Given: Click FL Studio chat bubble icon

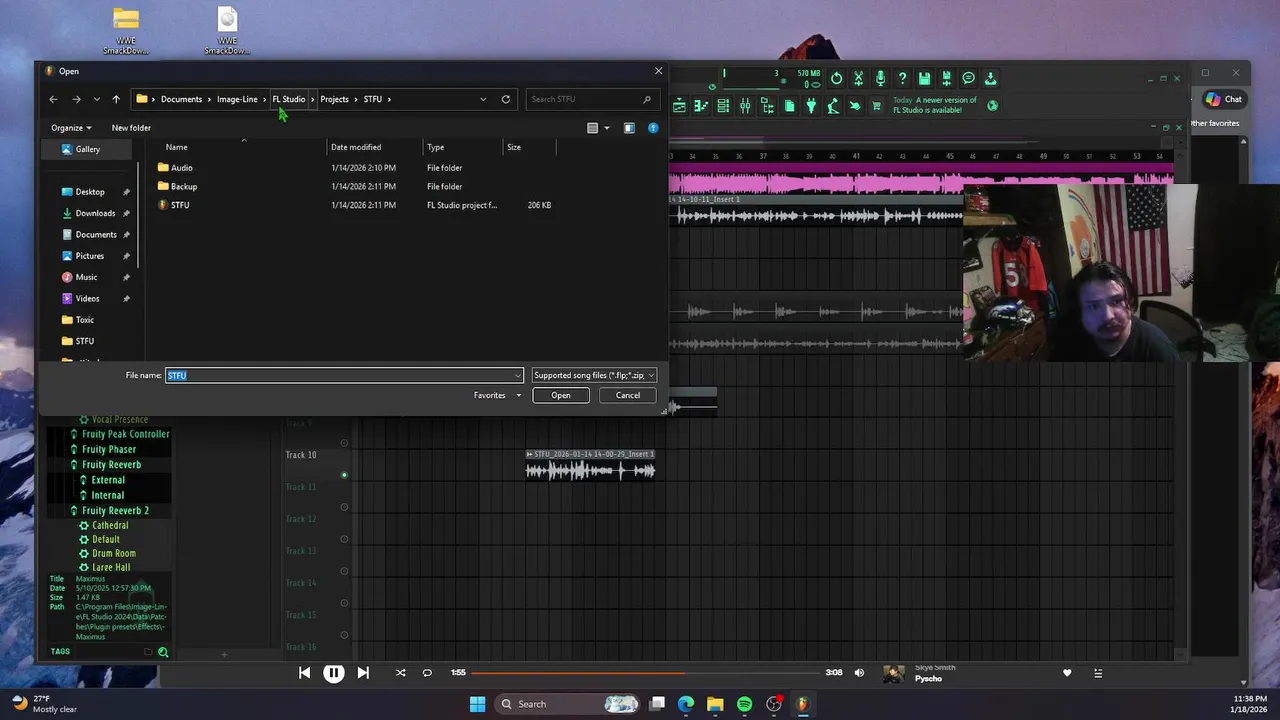Looking at the screenshot, I should (968, 78).
